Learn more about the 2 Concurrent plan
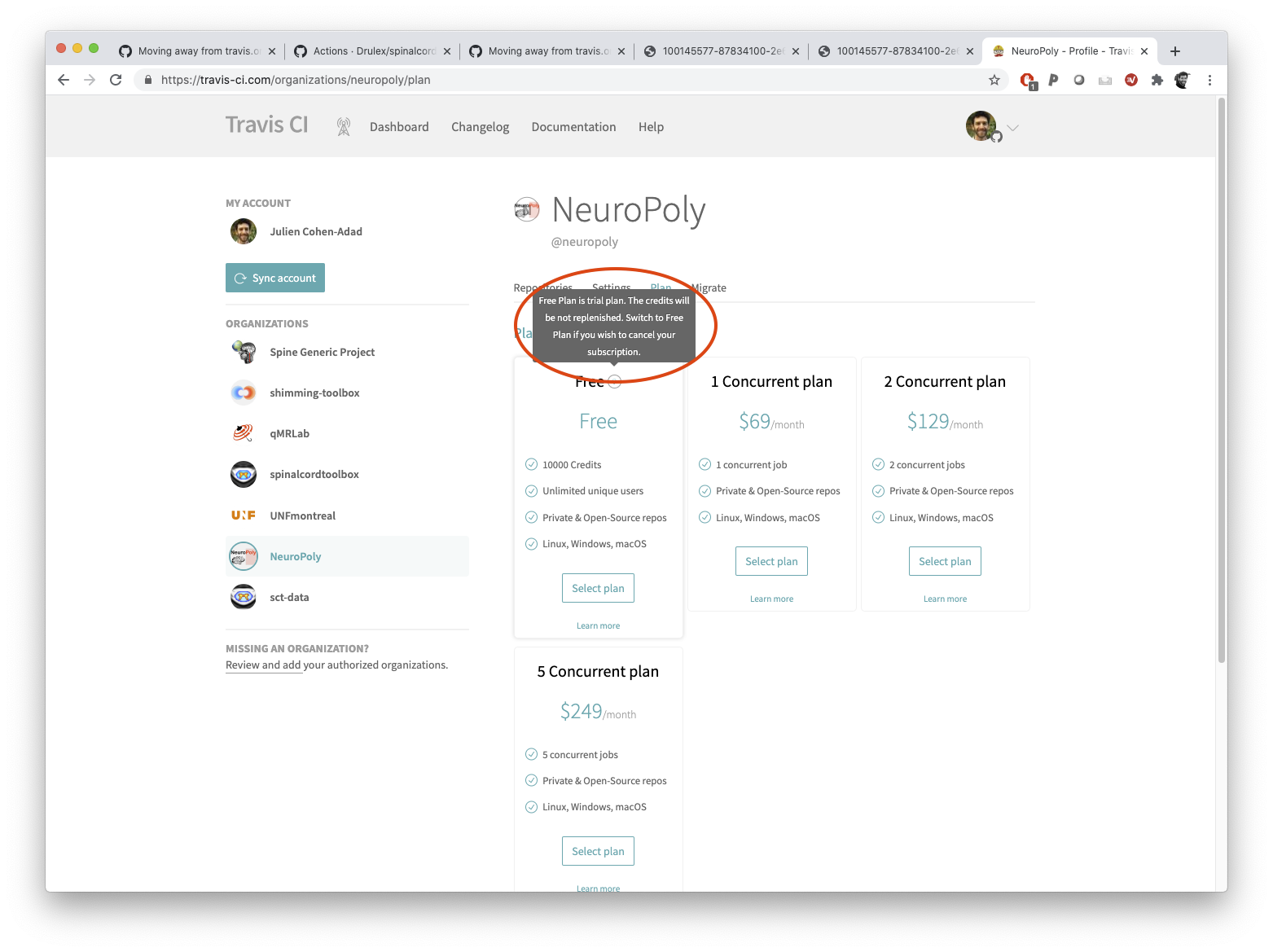 point(945,599)
